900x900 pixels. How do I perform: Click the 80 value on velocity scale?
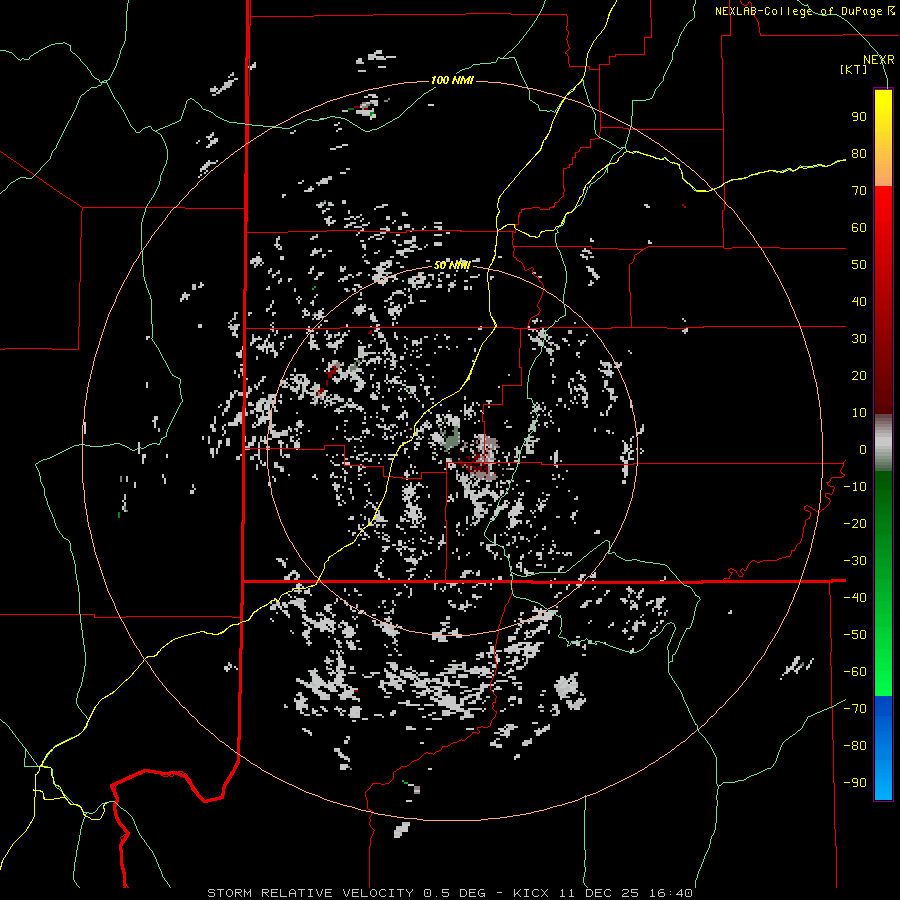click(x=859, y=154)
